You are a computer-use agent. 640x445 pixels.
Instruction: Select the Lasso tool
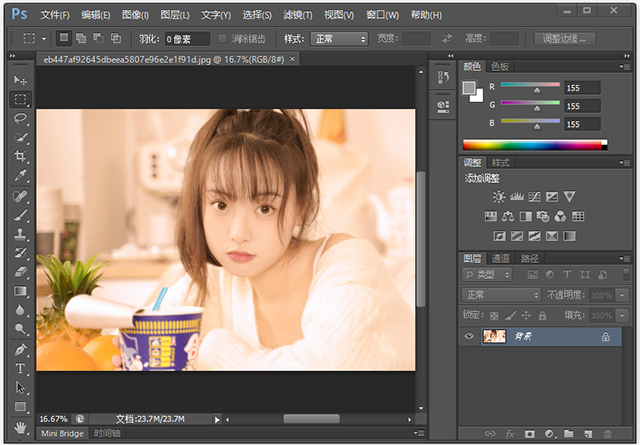click(20, 119)
